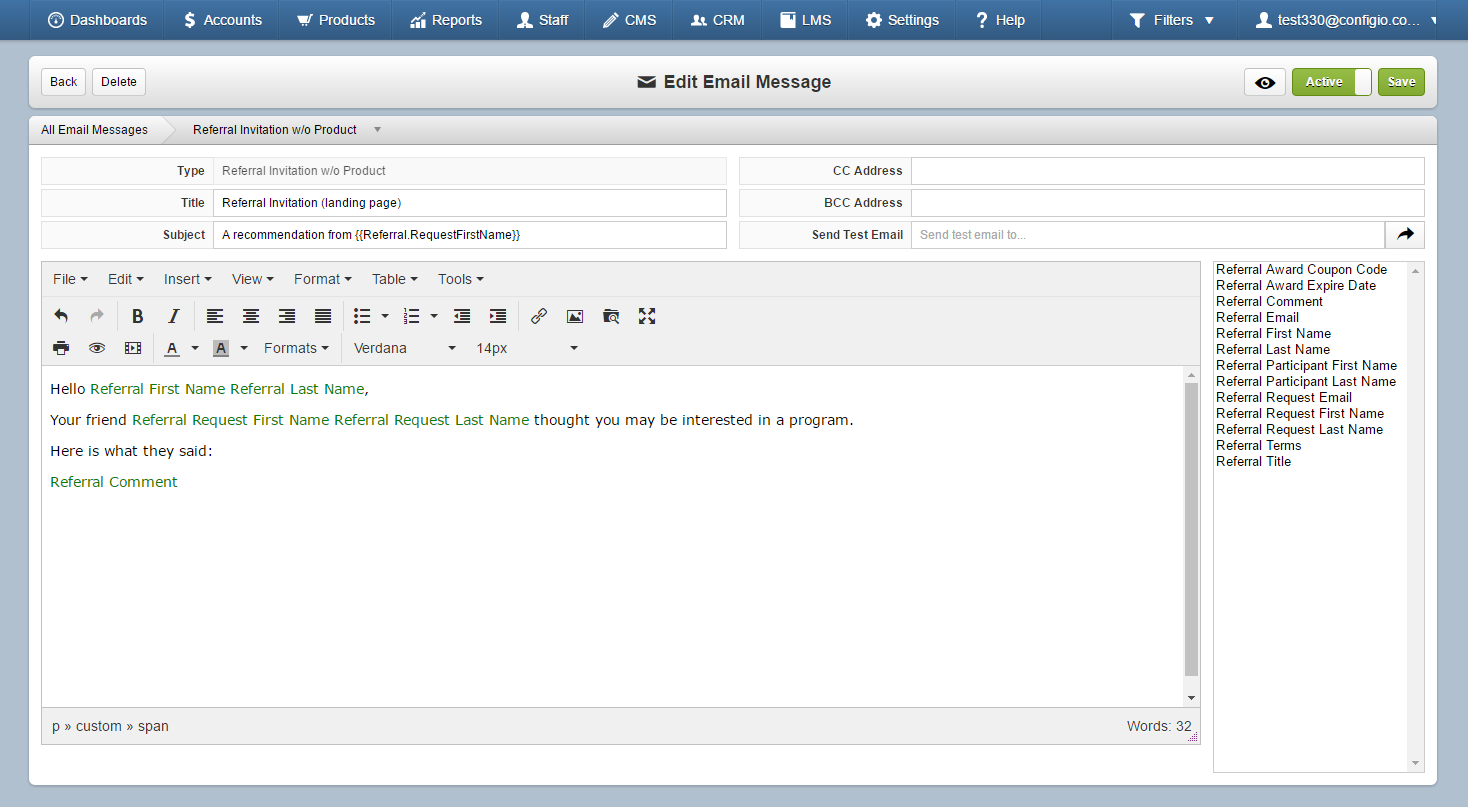The height and width of the screenshot is (807, 1468).
Task: Preview the email via header eye button
Action: [x=1265, y=82]
